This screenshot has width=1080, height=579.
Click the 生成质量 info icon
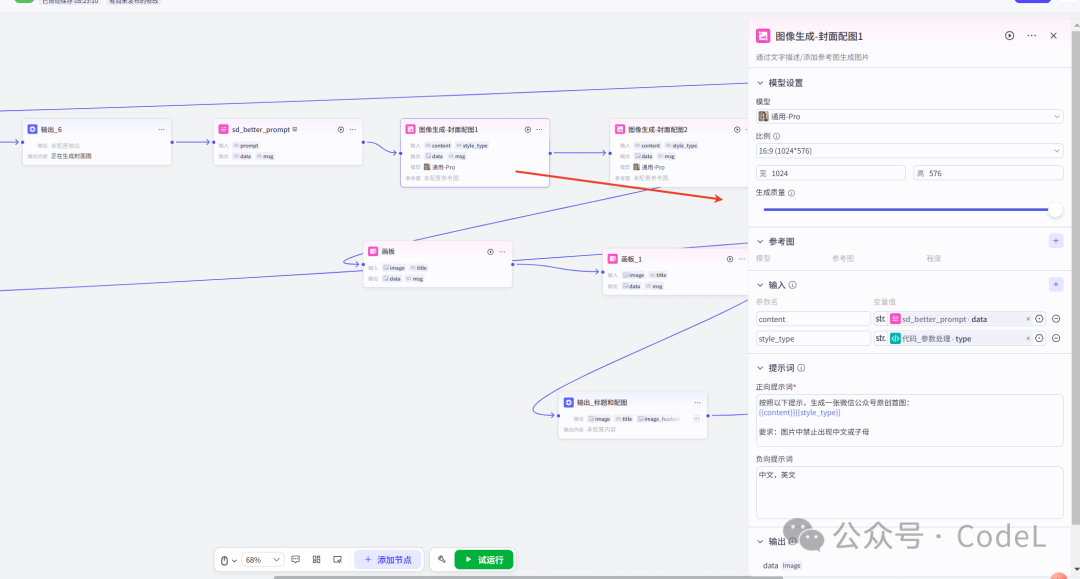791,193
